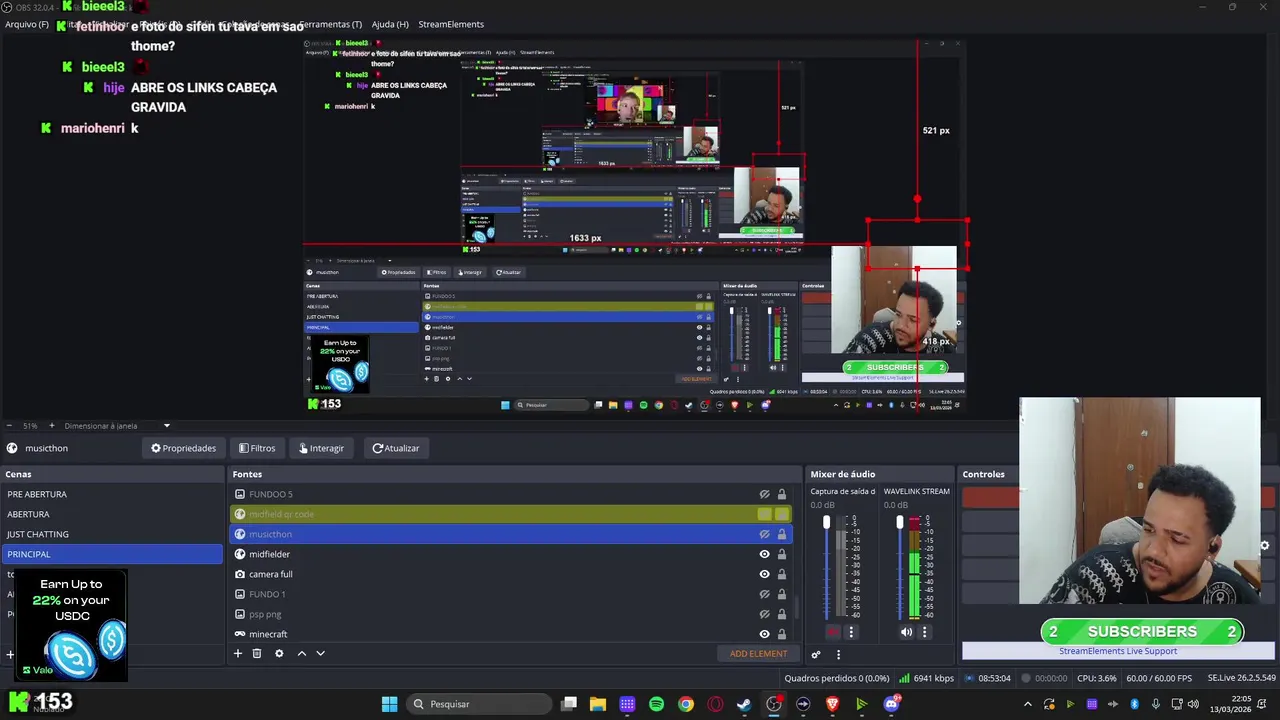Click the clock showing 22:05
Viewport: 1280px width, 720px height.
pyautogui.click(x=1241, y=698)
